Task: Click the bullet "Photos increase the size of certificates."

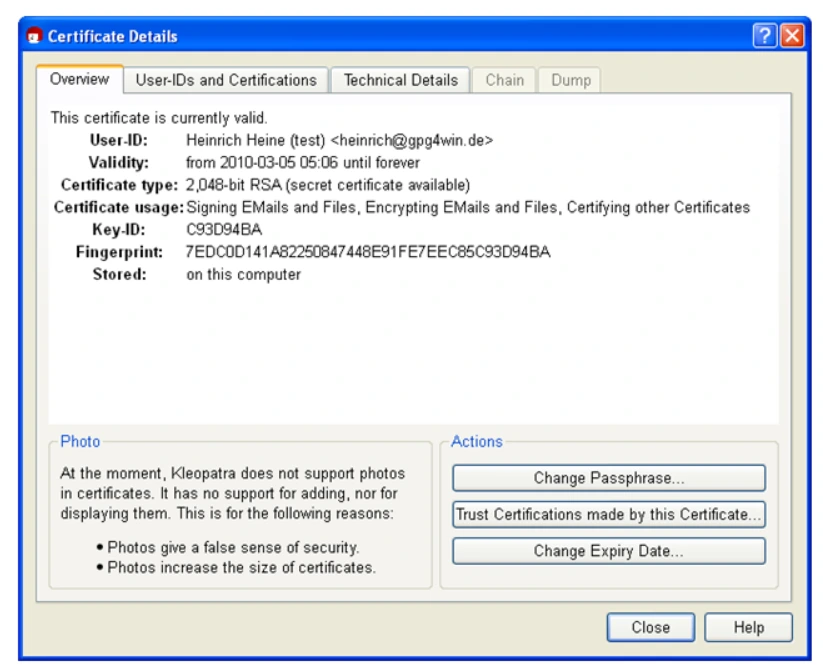Action: (241, 567)
